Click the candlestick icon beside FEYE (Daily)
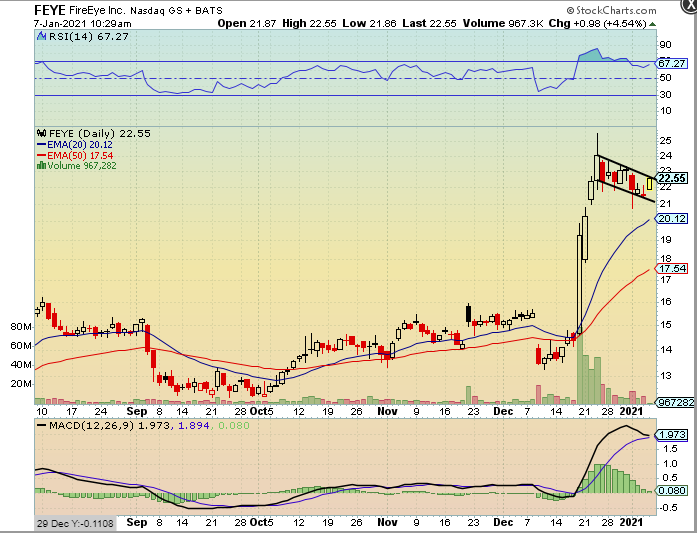697x533 pixels. click(41, 133)
